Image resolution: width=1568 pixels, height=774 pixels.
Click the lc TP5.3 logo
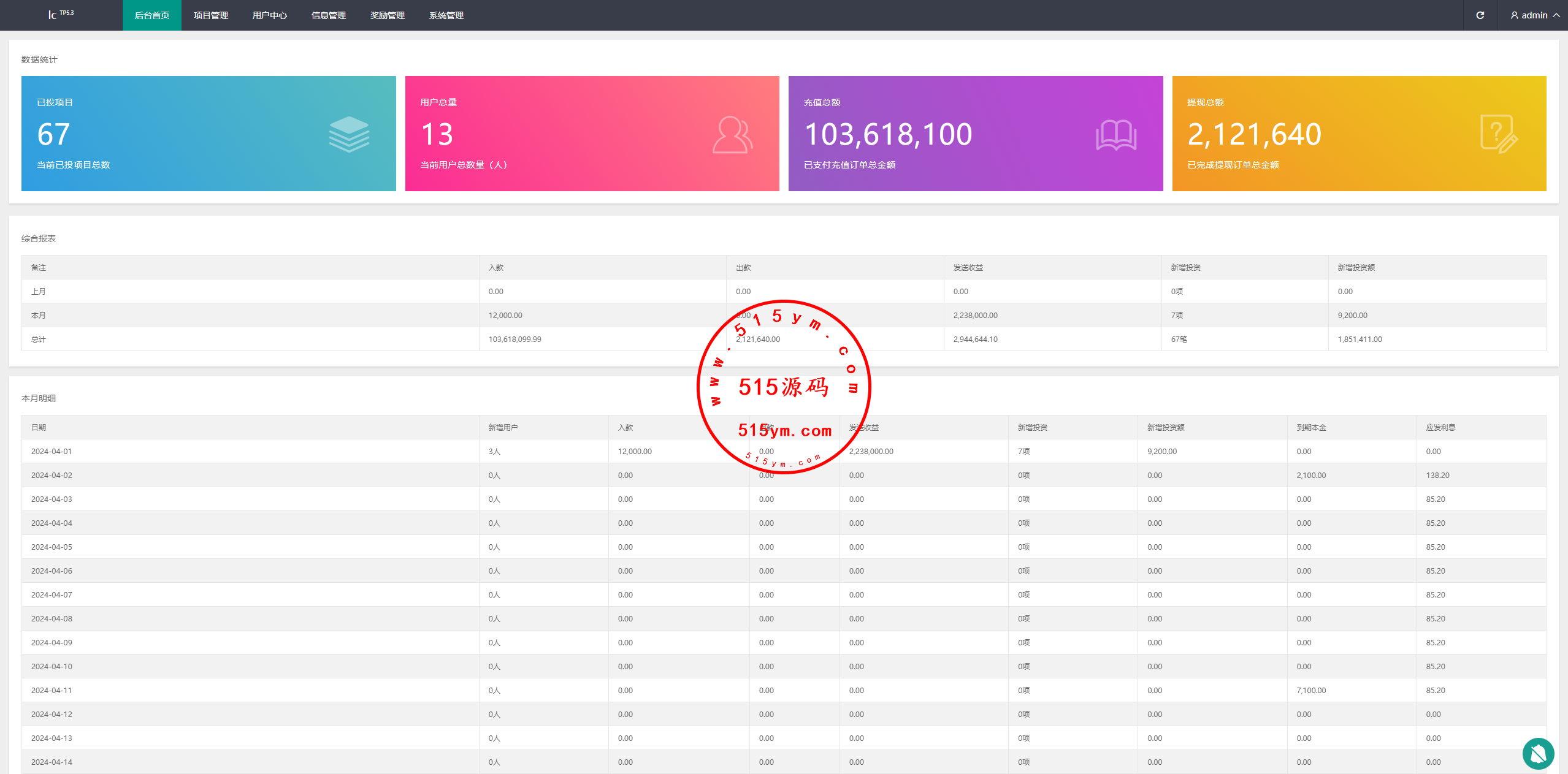tap(61, 14)
